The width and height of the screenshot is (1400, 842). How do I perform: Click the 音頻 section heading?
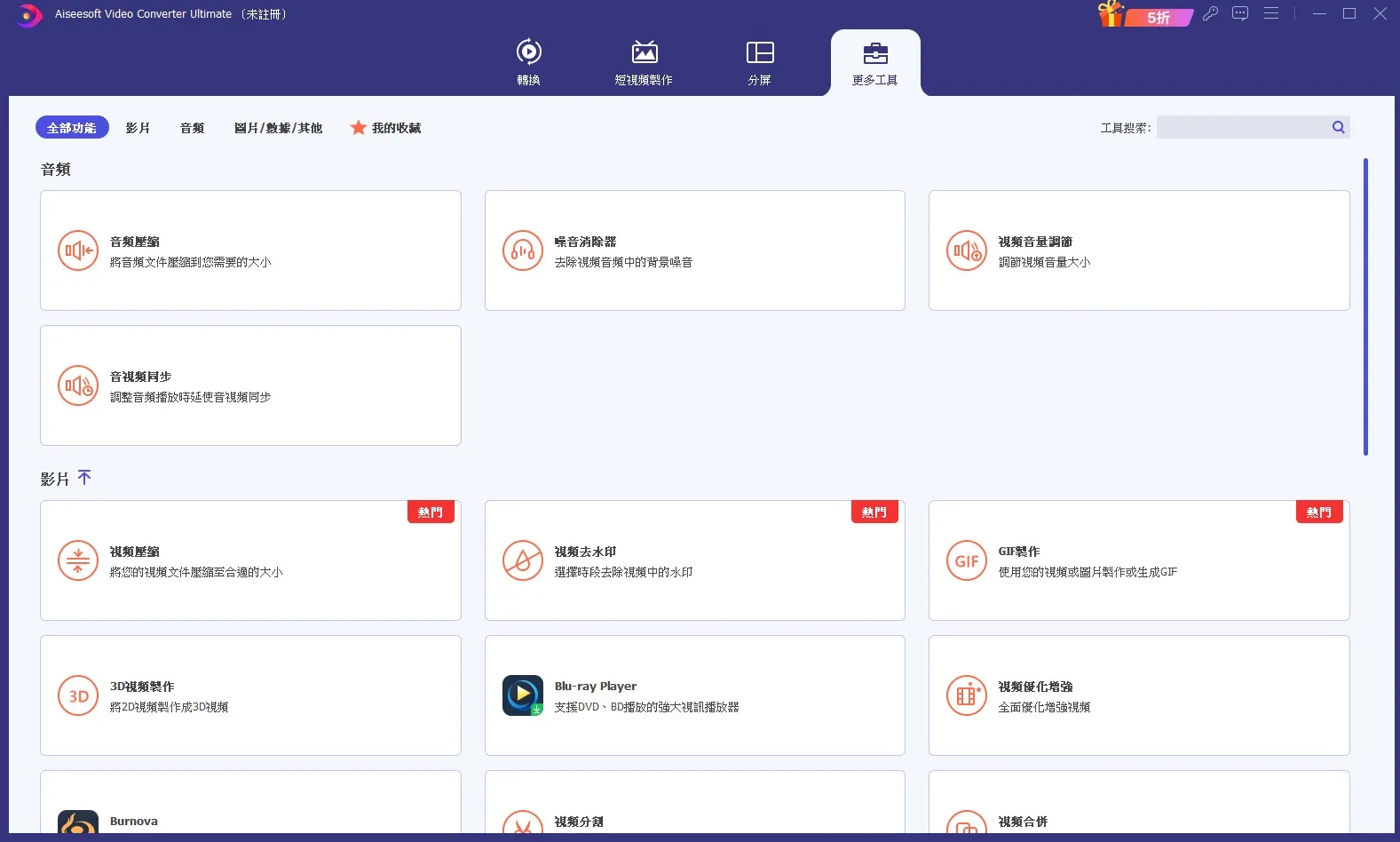pyautogui.click(x=56, y=169)
